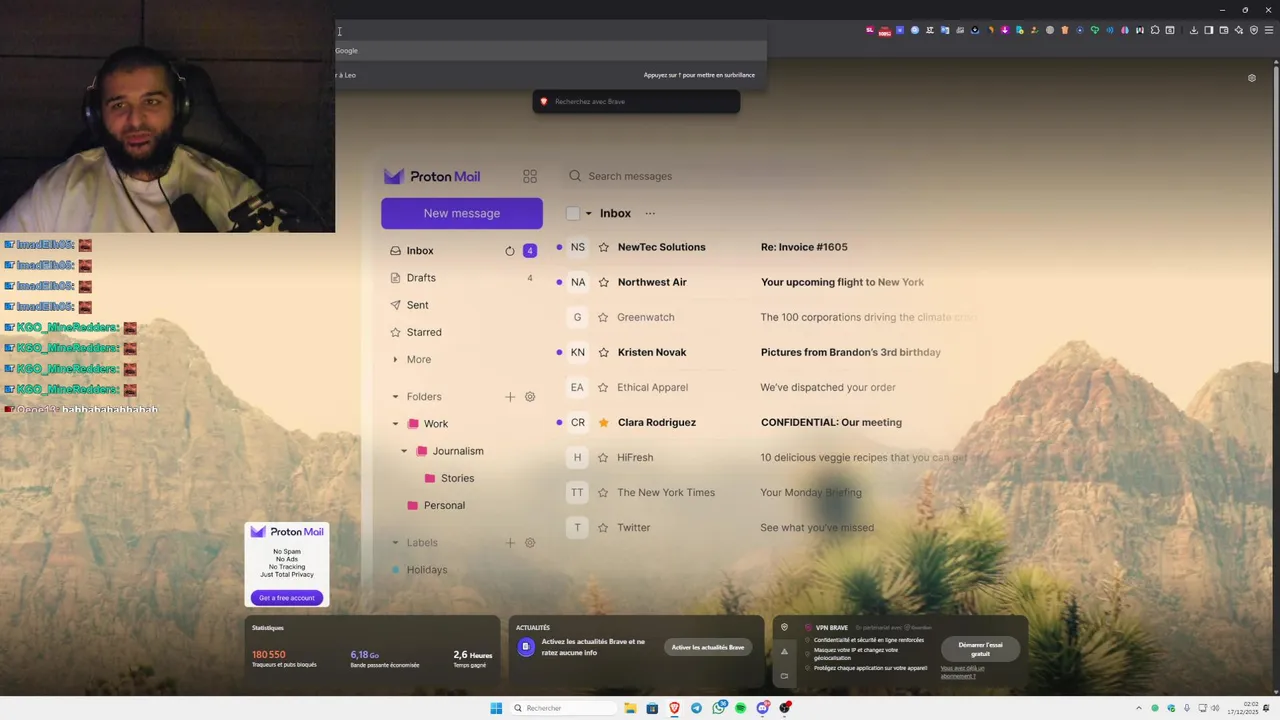Open CONFIDENTIAL: Our meeting email
The height and width of the screenshot is (720, 1280).
point(831,422)
